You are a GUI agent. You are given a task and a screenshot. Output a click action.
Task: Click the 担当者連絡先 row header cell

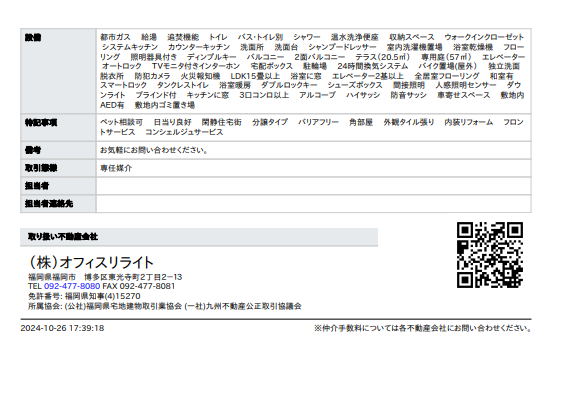58,204
